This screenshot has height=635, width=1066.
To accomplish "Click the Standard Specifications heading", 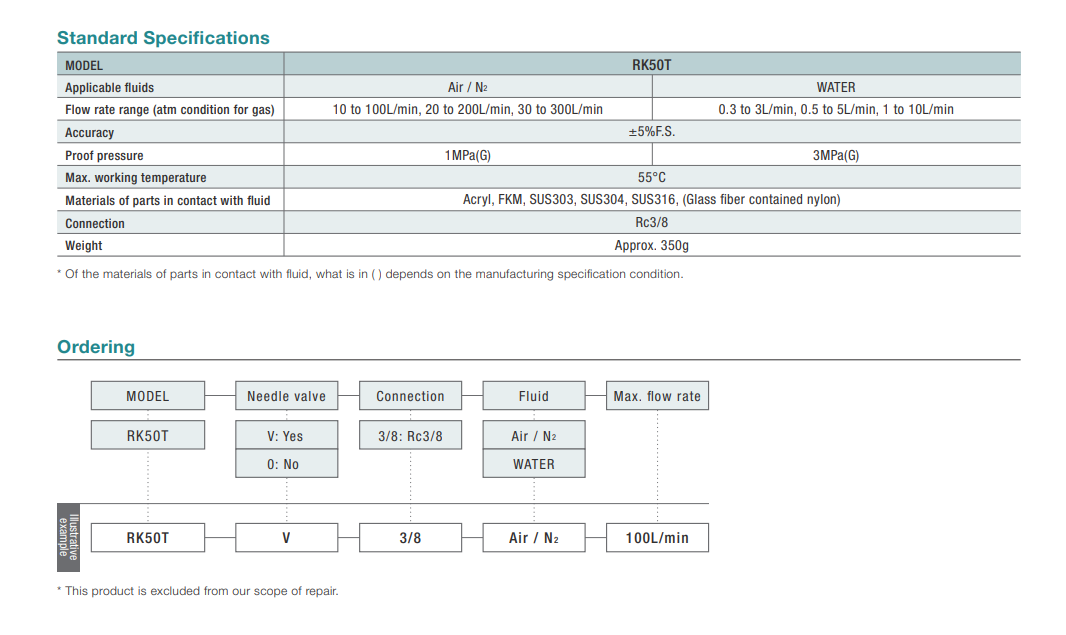I will (163, 38).
